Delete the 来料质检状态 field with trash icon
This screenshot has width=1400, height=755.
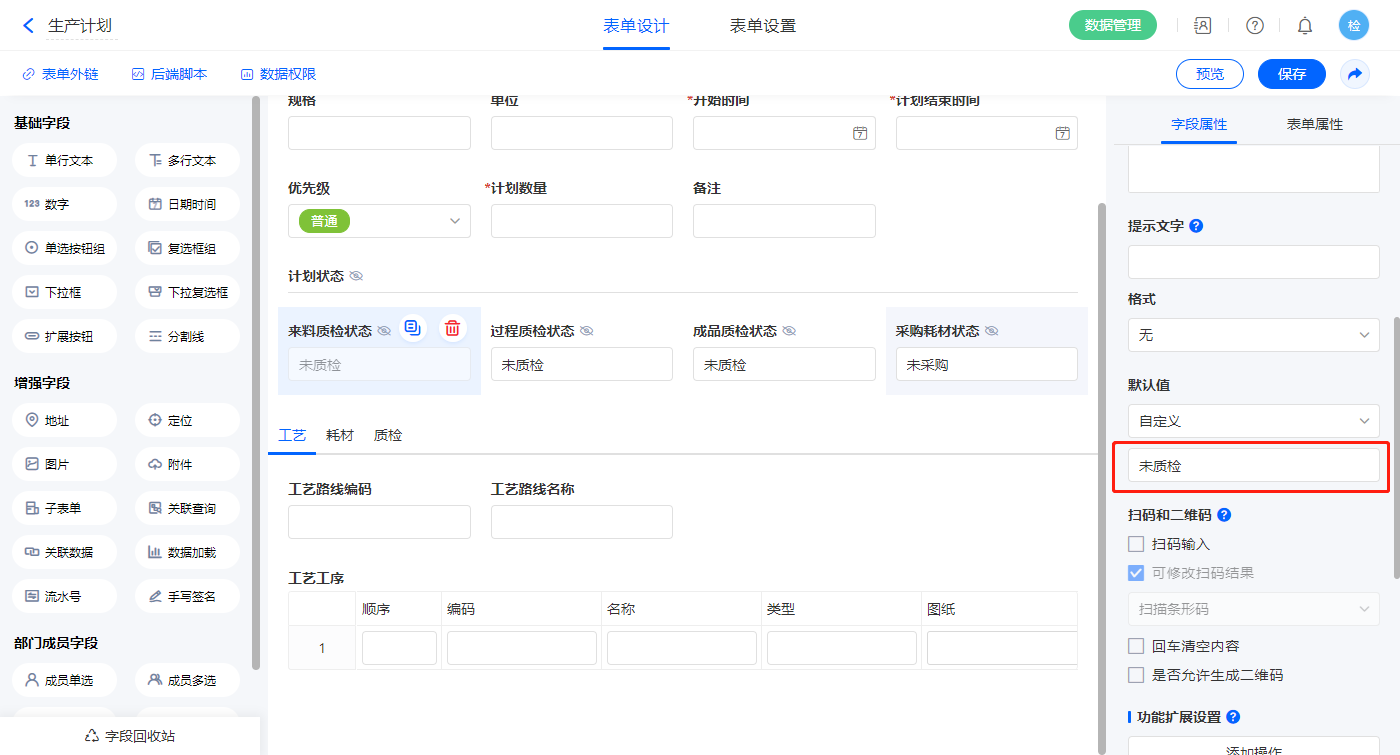(x=453, y=328)
